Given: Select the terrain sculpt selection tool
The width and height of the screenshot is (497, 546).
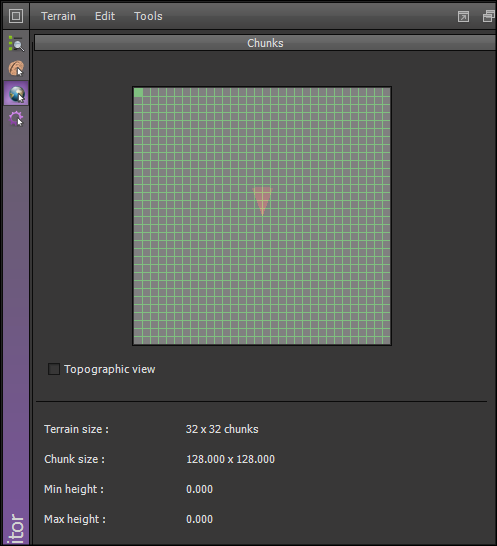Looking at the screenshot, I should tap(16, 68).
